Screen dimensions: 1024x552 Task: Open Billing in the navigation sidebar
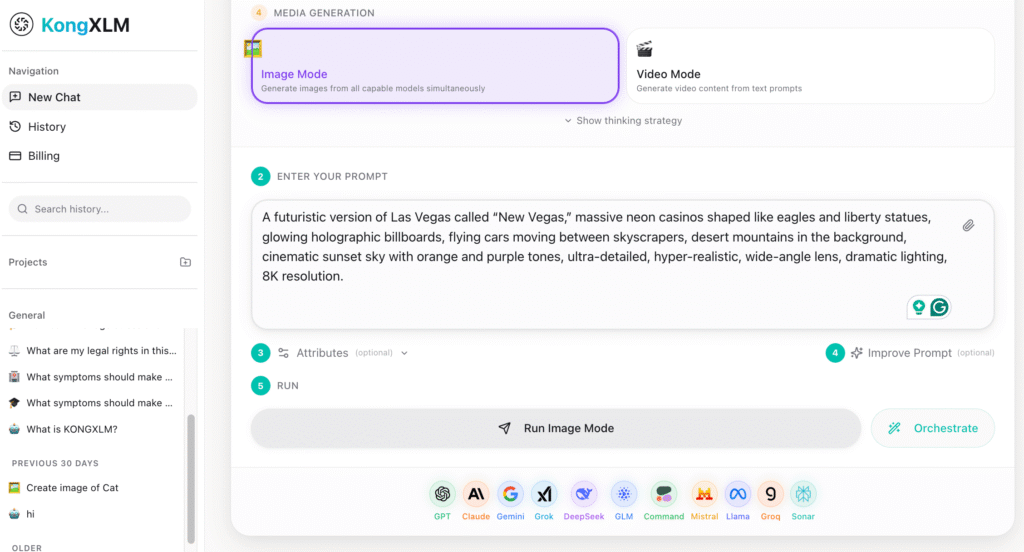[x=43, y=156]
